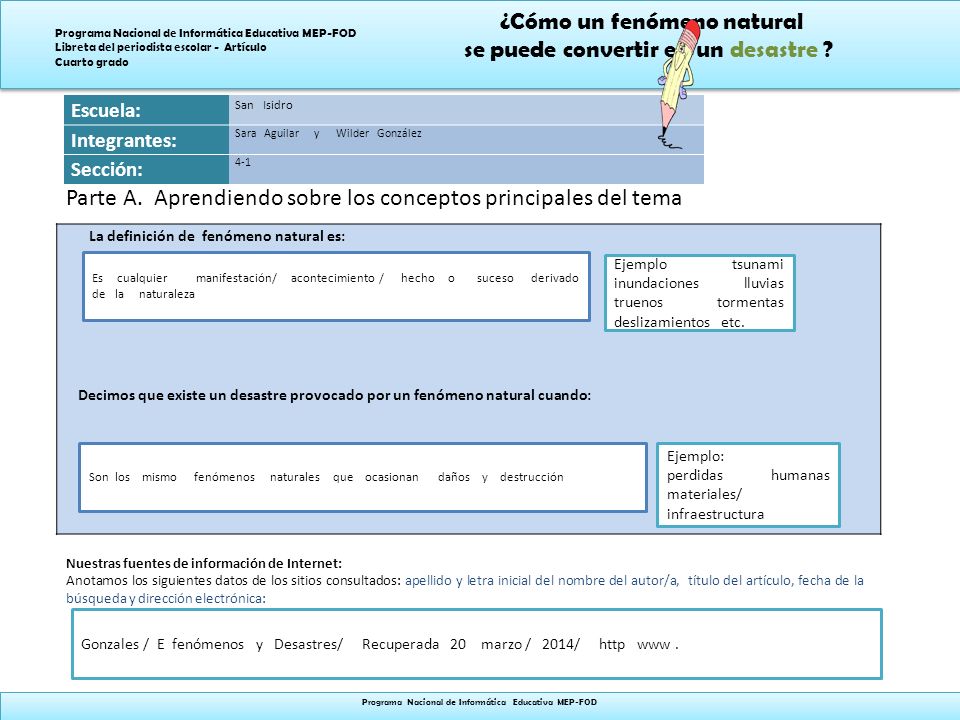Click the natural phenomenon definition text box
Screen dimensions: 960x720
[x=336, y=286]
